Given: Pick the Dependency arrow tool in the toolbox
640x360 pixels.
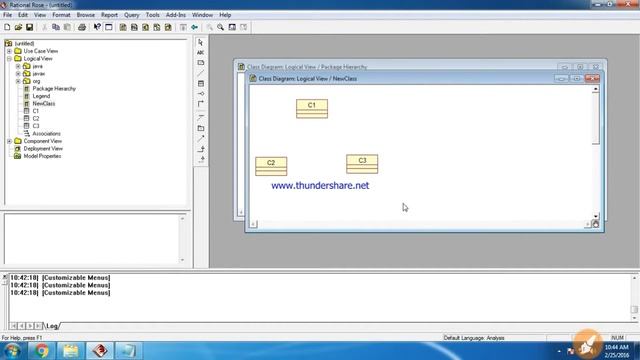Looking at the screenshot, I should pyautogui.click(x=200, y=139).
